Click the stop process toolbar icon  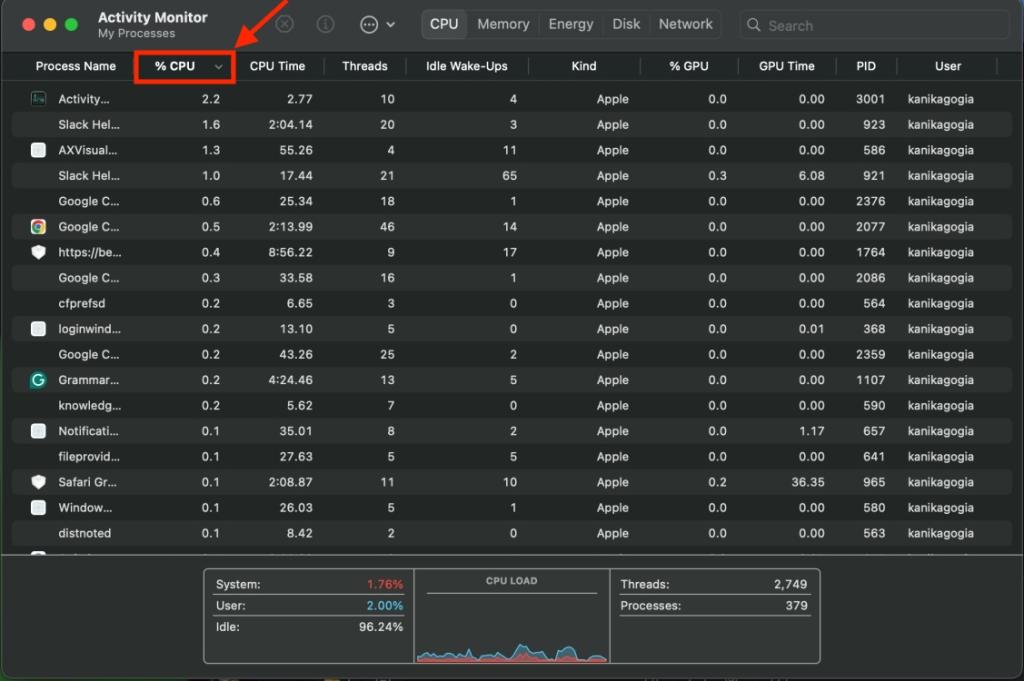click(x=284, y=25)
